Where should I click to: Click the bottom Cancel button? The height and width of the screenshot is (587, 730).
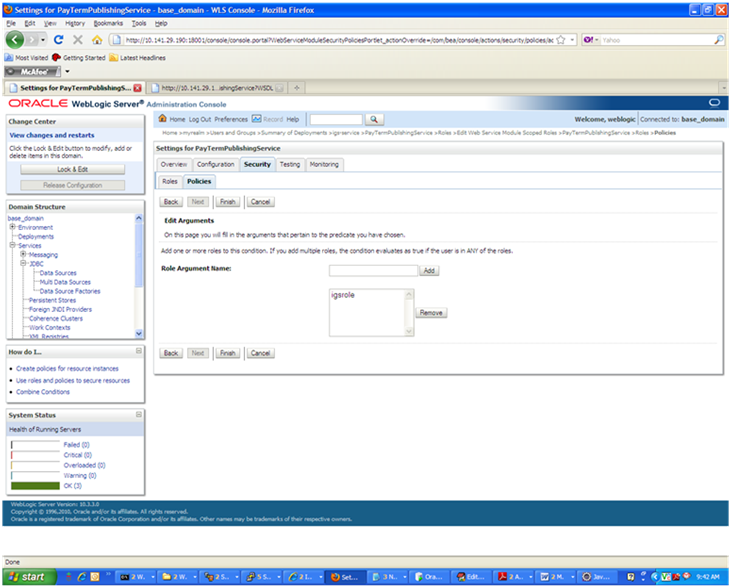(x=260, y=353)
